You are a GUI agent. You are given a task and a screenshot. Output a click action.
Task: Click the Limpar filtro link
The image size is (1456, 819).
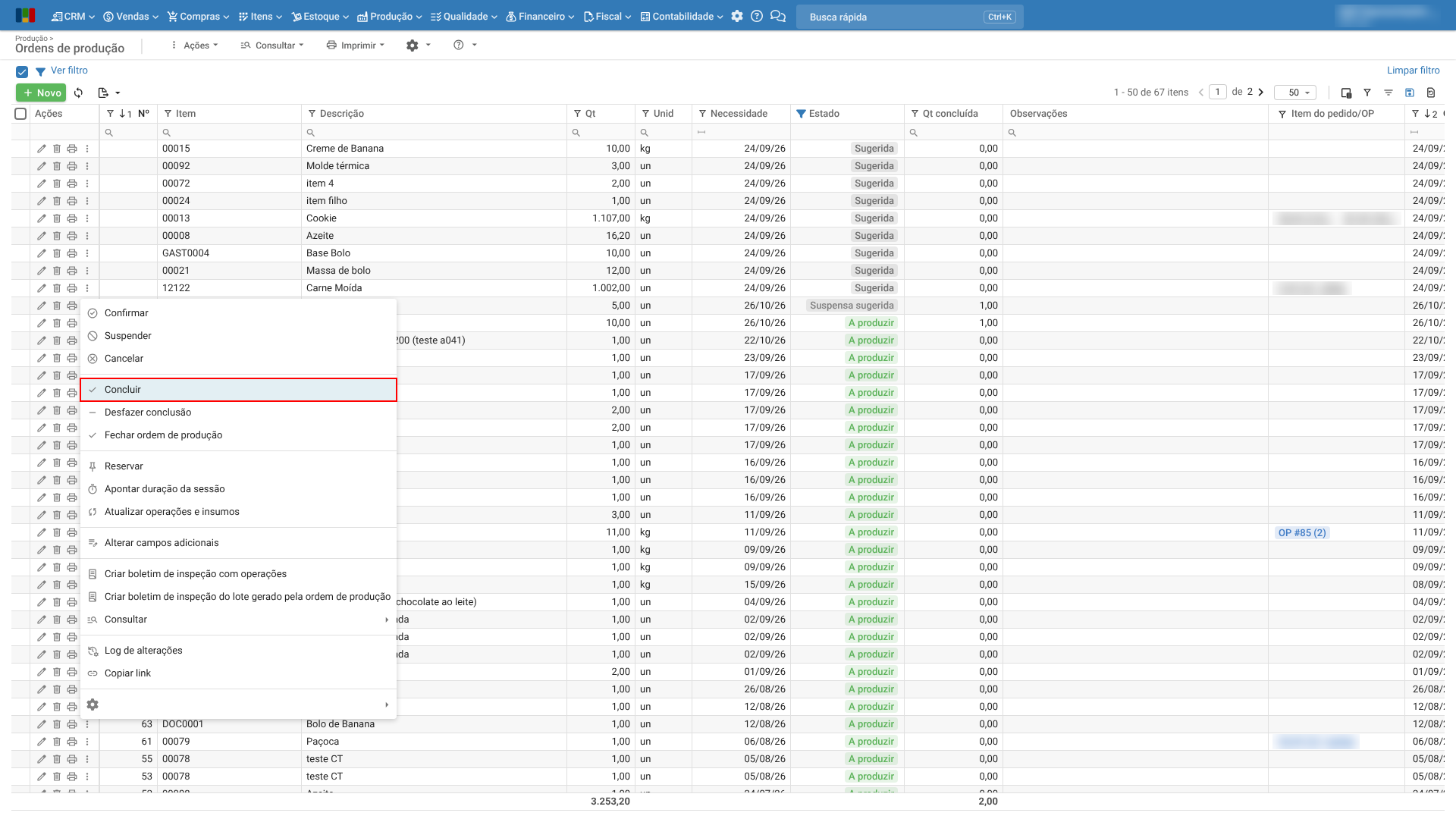(1413, 71)
